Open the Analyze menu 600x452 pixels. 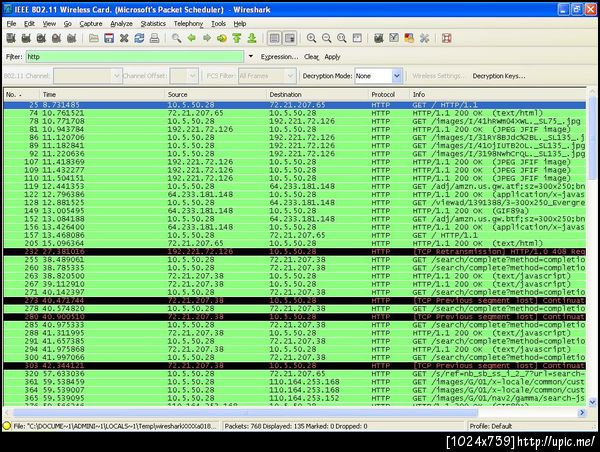[x=121, y=24]
